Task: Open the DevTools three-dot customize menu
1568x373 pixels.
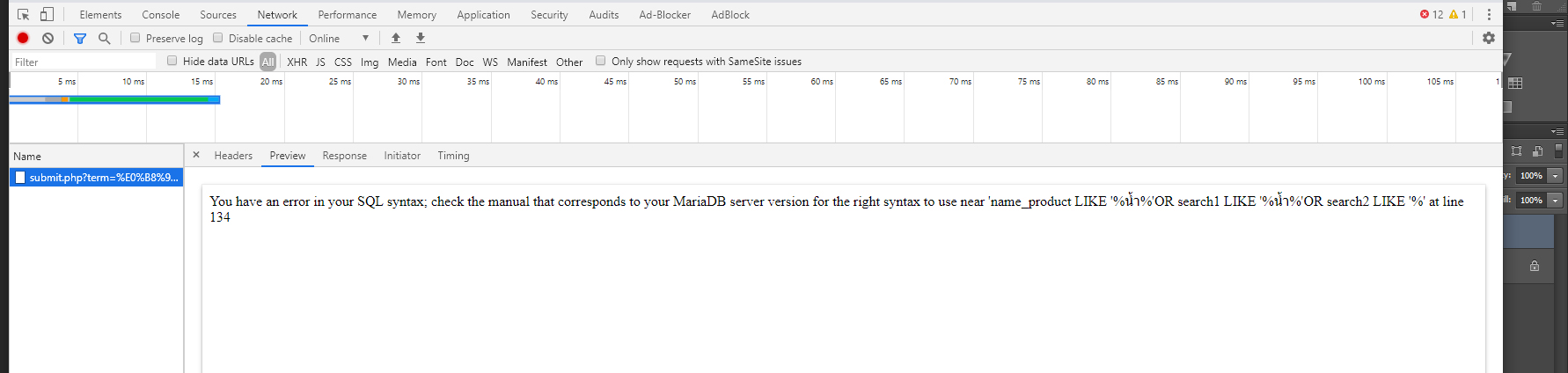Action: [1489, 14]
